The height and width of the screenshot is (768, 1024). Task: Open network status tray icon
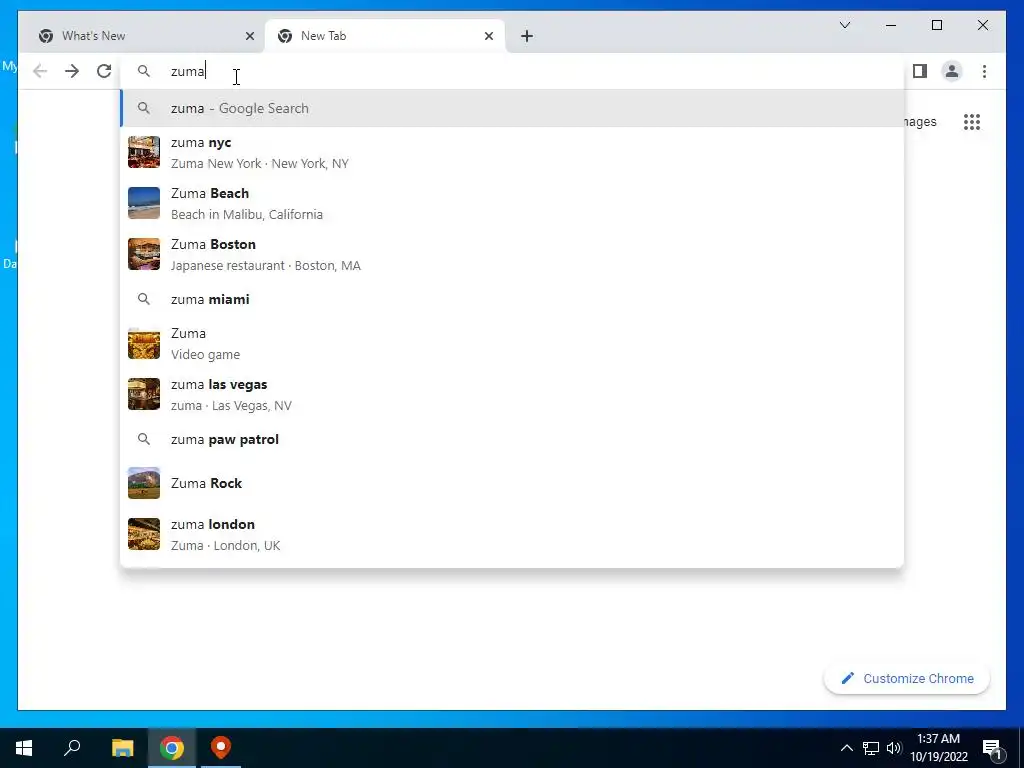pos(871,748)
